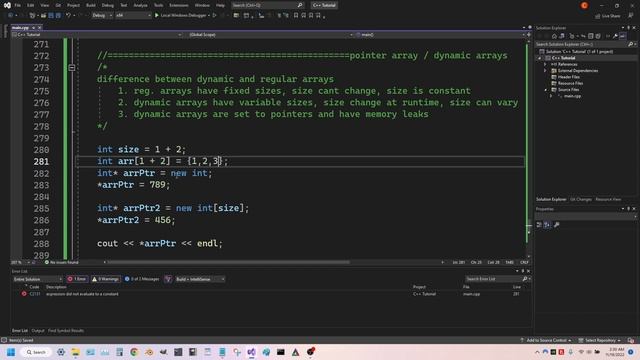The width and height of the screenshot is (640, 360).
Task: Click Select Repository in status bar
Action: 600,340
